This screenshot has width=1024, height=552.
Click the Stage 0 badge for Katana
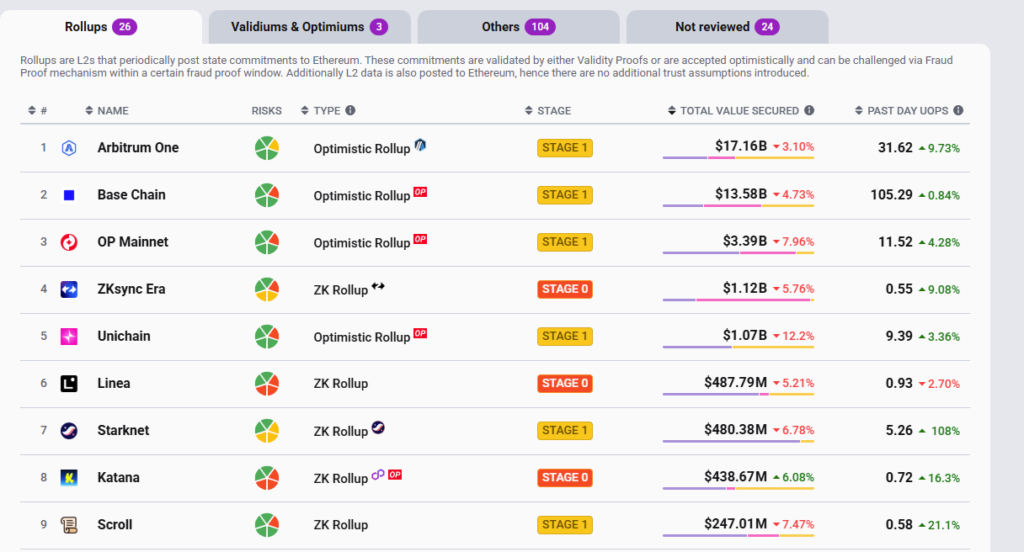565,477
